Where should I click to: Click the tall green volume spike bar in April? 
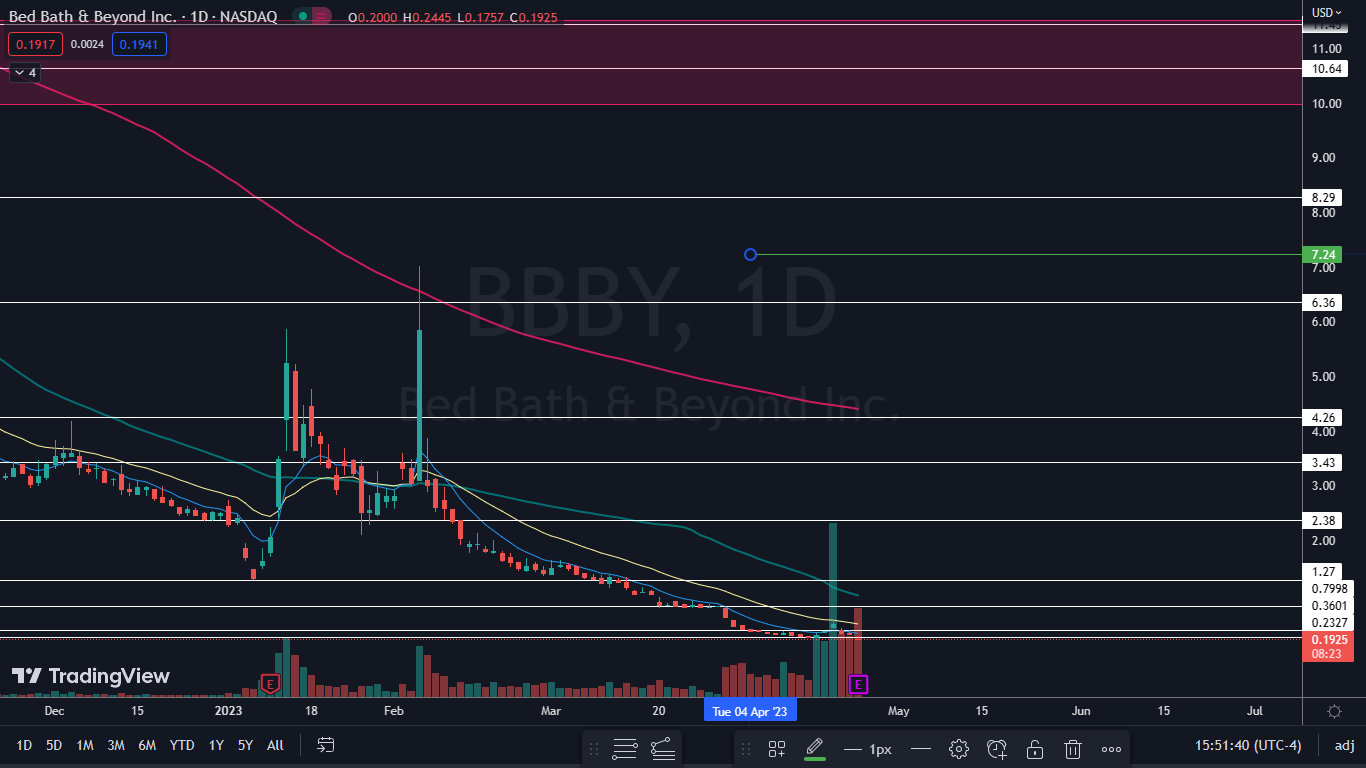tap(832, 610)
